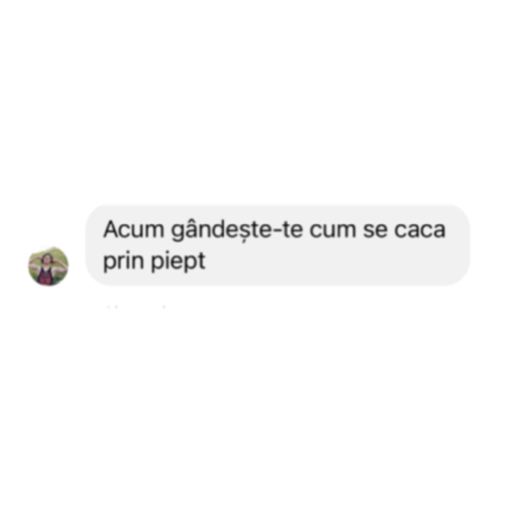Click the rounded bottom-right corner of the bubble
512x512 pixels.
click(460, 277)
